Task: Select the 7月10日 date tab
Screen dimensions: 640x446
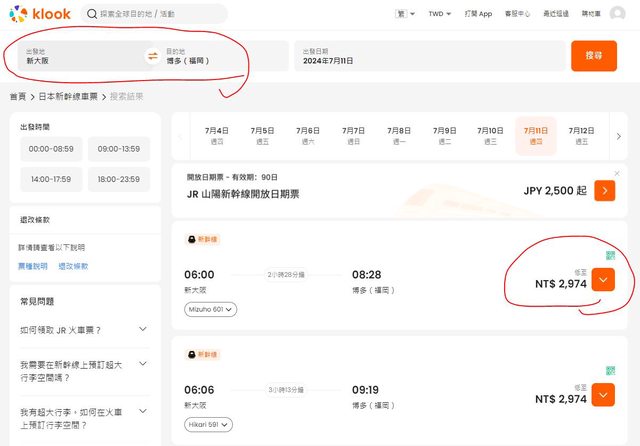Action: point(490,135)
